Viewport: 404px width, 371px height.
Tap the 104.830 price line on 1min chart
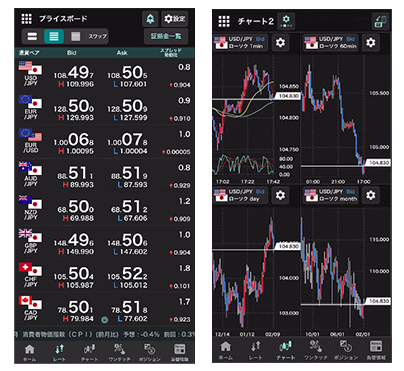289,96
